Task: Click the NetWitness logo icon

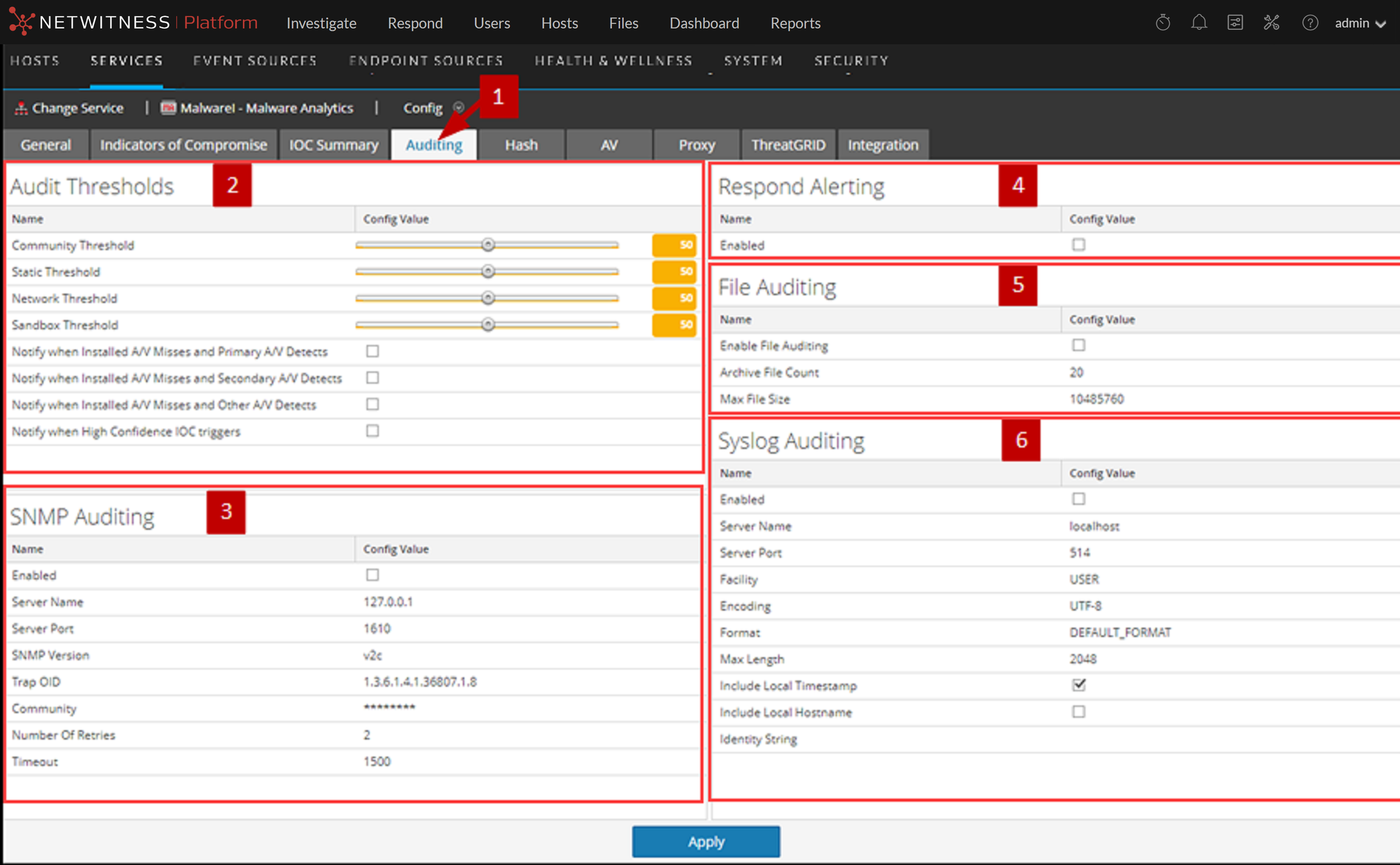Action: pos(22,22)
